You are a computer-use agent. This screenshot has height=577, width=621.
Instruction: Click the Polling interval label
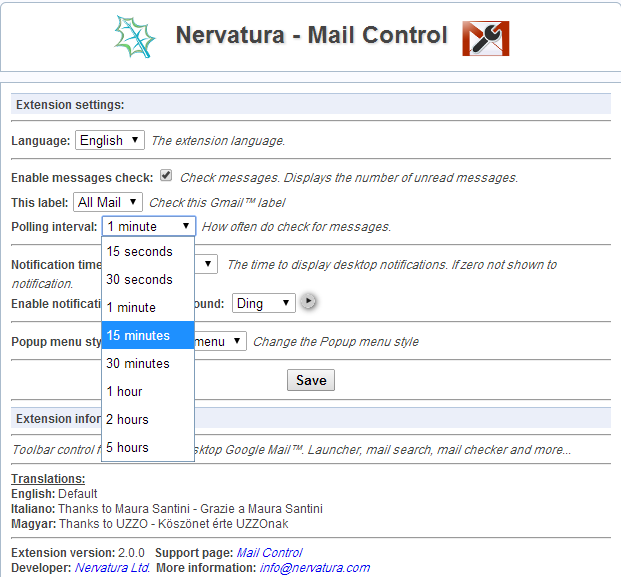54,227
